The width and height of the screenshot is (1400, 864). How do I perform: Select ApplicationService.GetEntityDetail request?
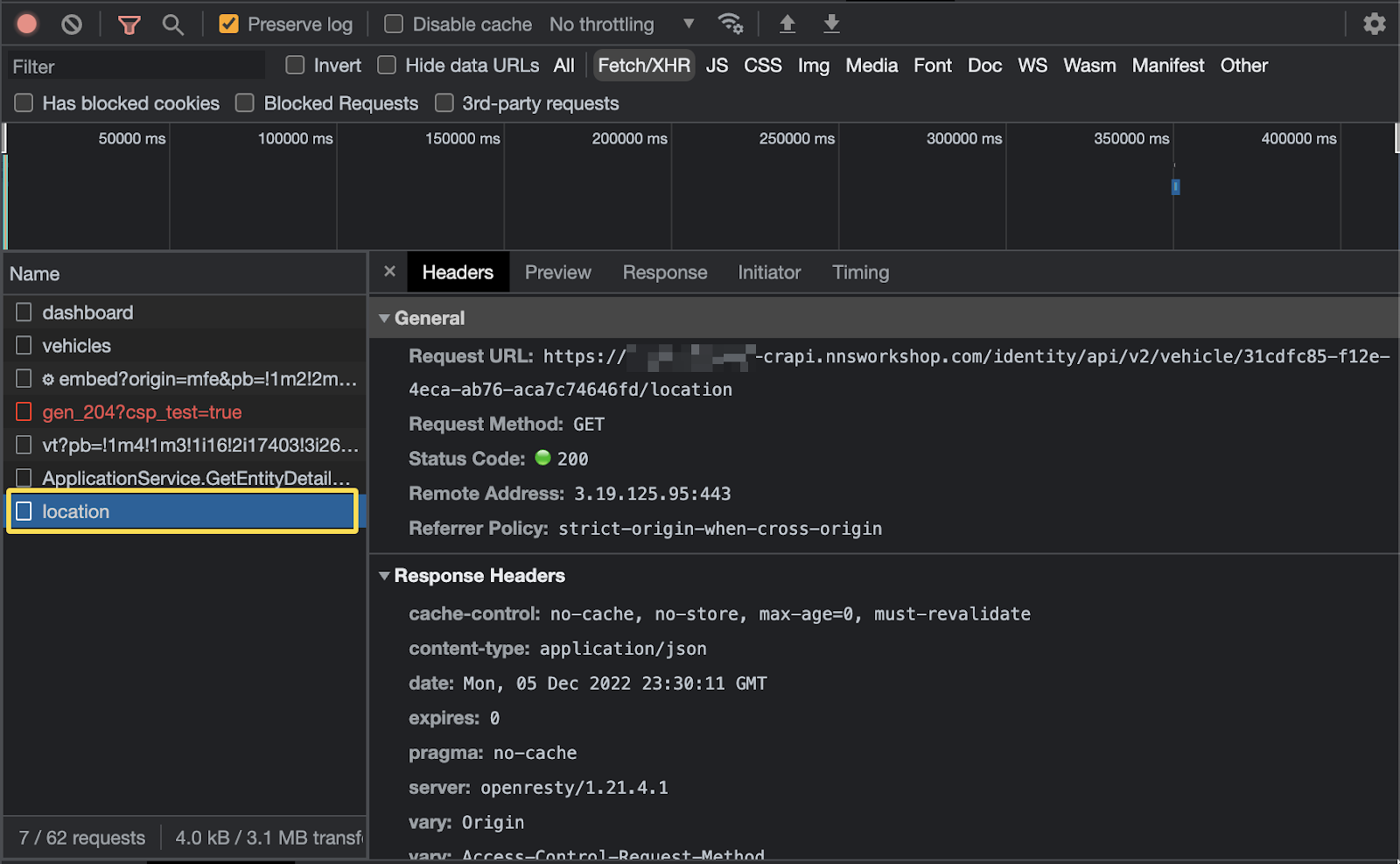pos(184,479)
